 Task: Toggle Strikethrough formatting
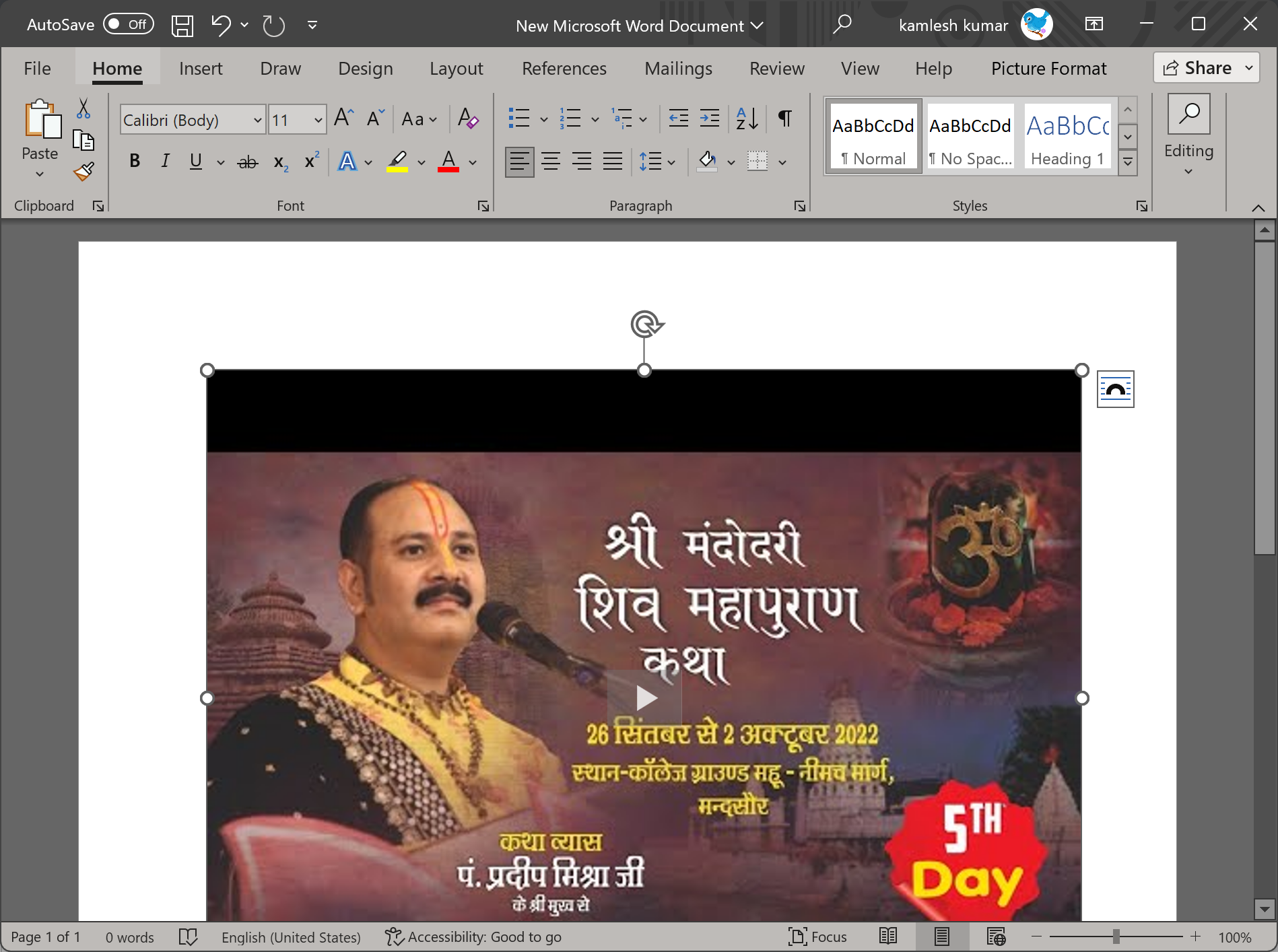tap(248, 162)
